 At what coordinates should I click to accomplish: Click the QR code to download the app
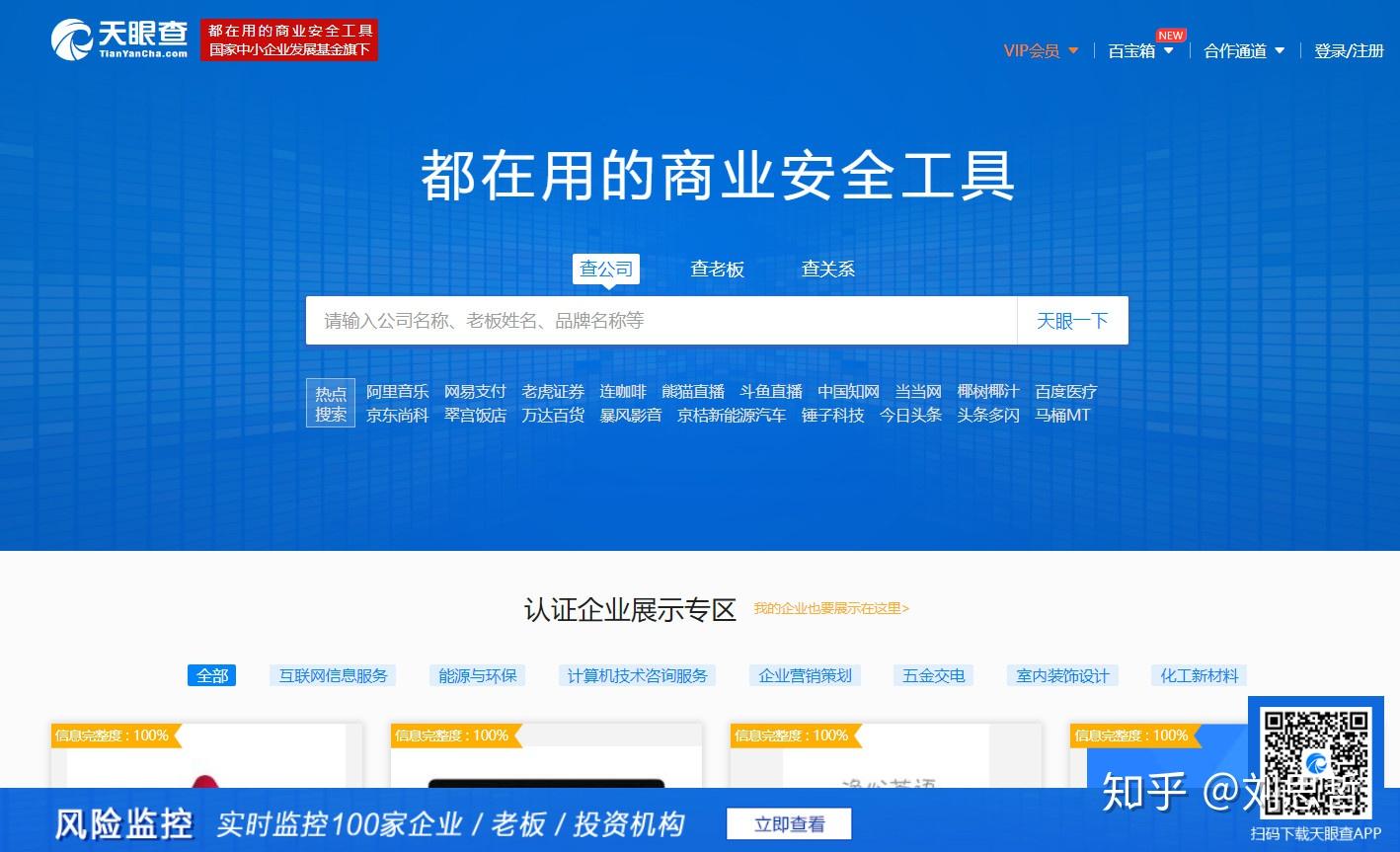click(1316, 760)
